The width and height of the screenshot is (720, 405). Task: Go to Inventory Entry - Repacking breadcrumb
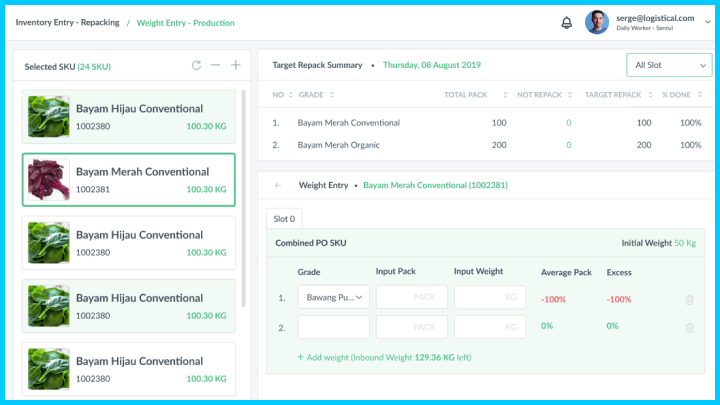(66, 22)
